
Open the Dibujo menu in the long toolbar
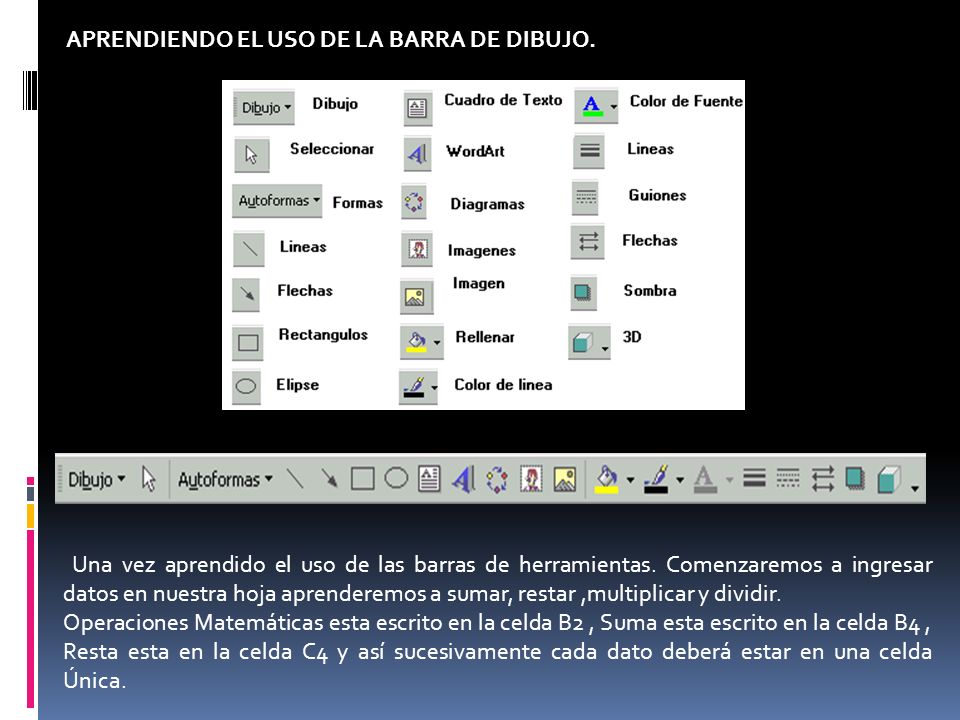(x=96, y=480)
